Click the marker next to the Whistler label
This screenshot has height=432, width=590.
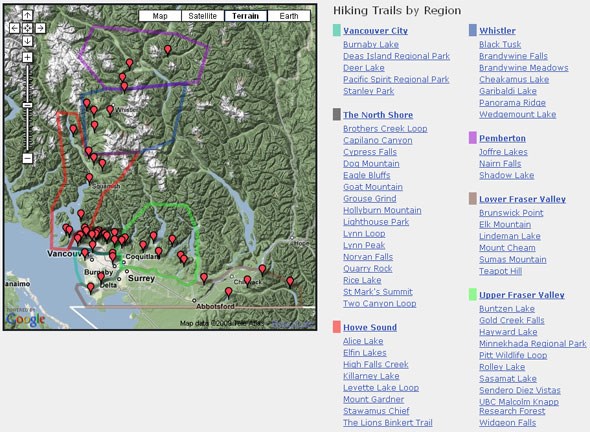tap(110, 110)
